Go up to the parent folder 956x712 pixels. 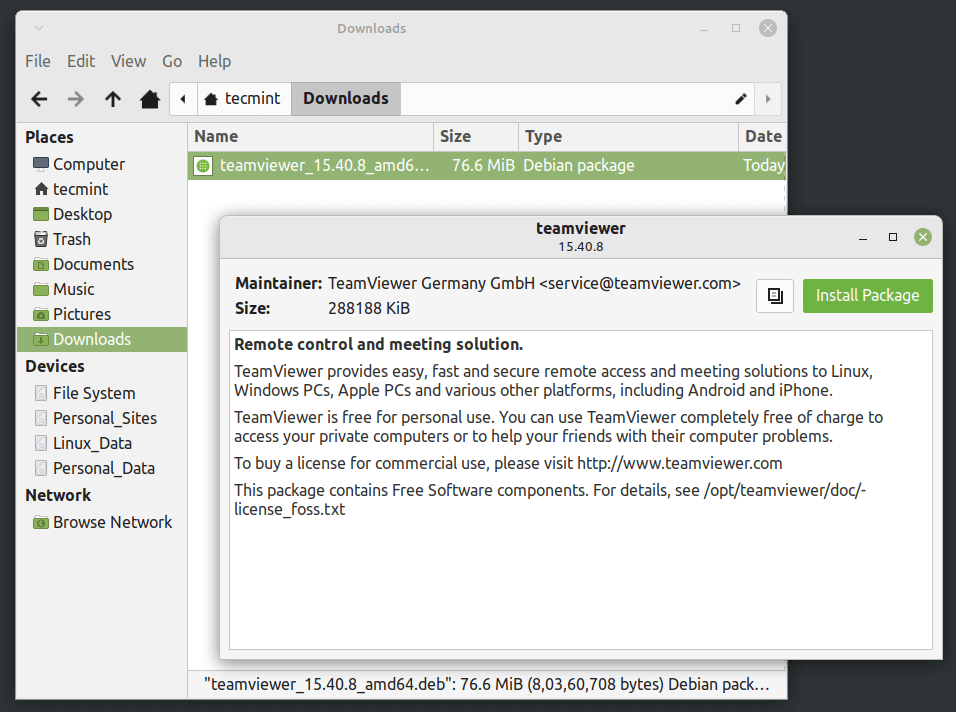click(x=113, y=99)
